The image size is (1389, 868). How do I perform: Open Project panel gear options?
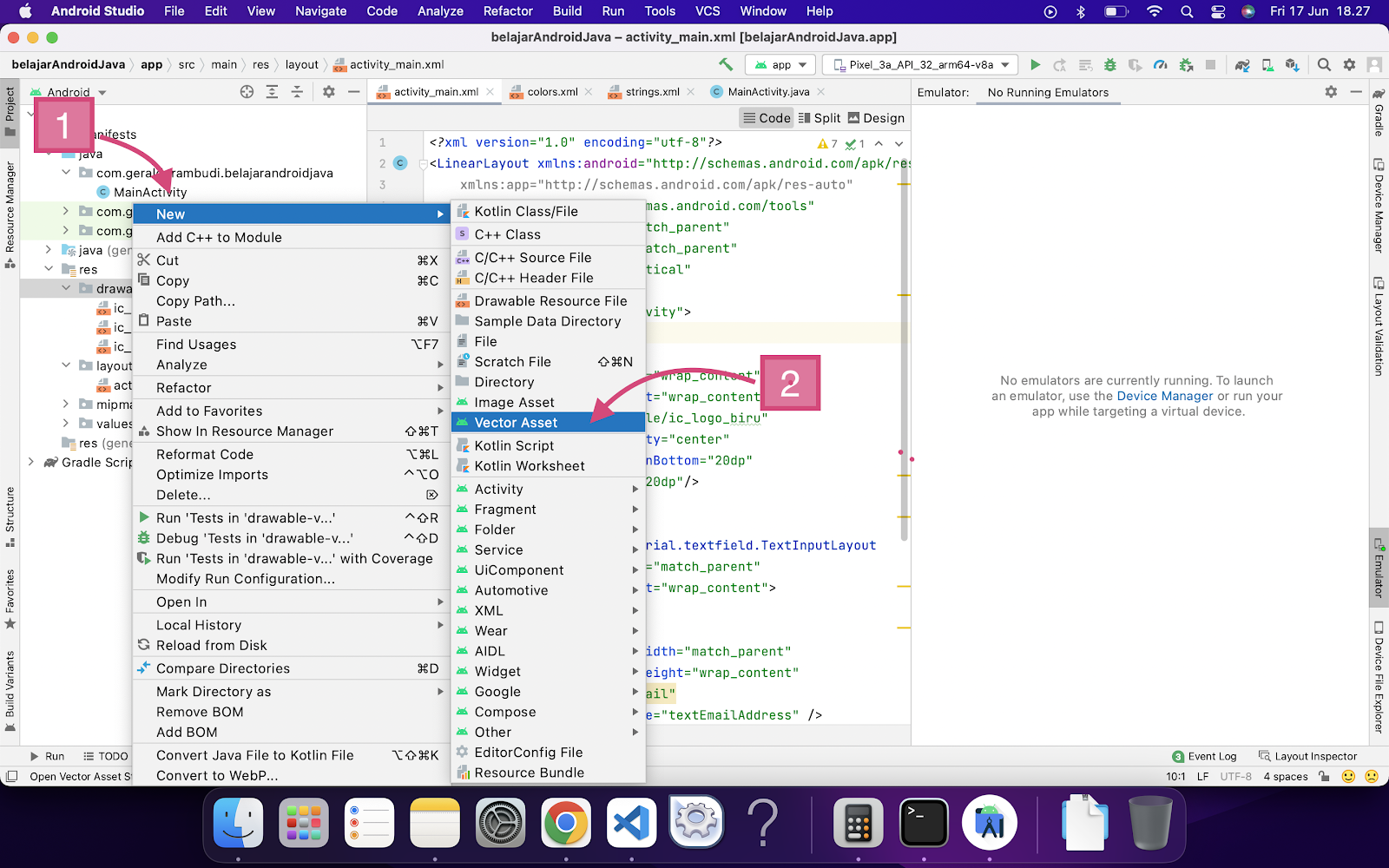[328, 92]
